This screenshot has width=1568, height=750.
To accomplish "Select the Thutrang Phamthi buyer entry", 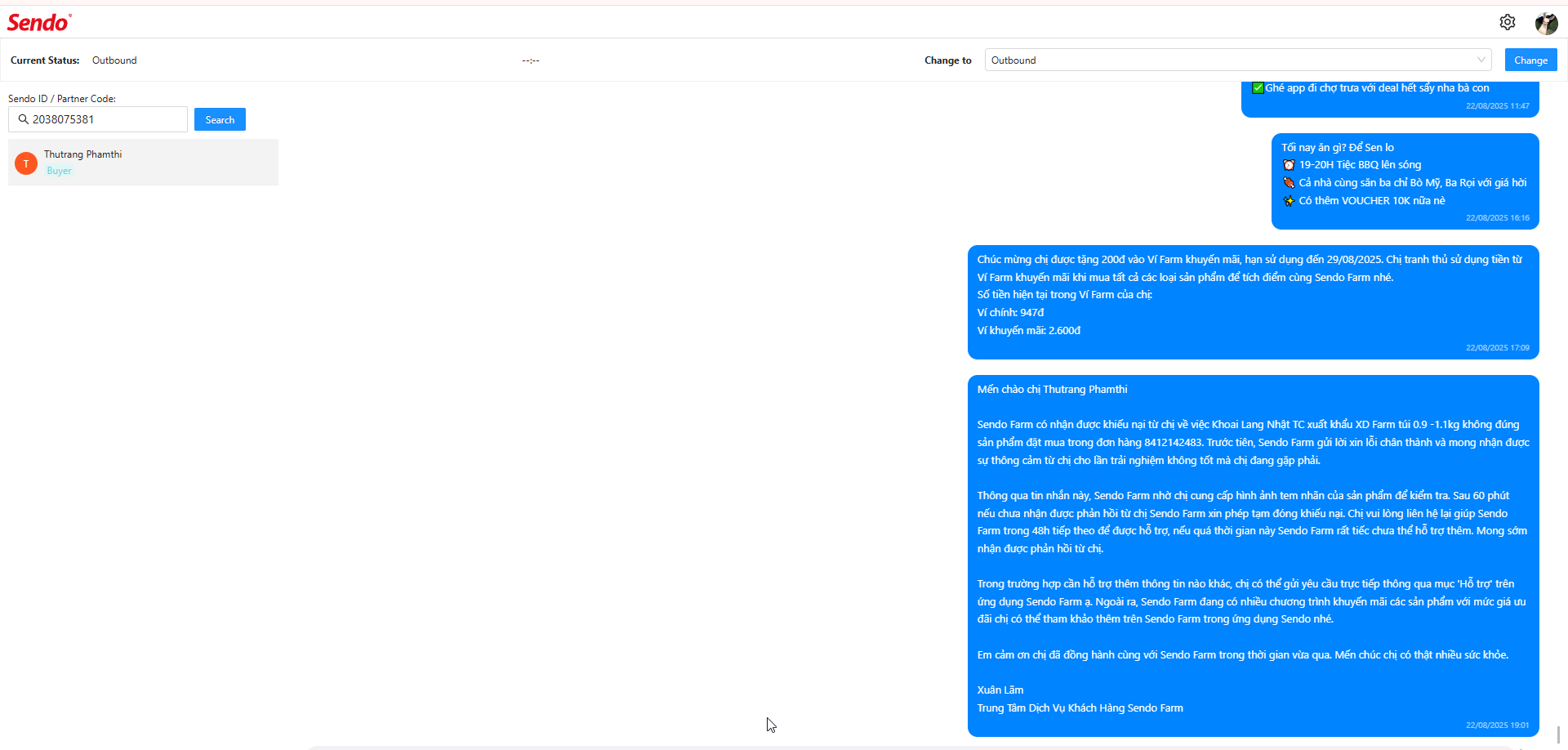I will point(143,162).
